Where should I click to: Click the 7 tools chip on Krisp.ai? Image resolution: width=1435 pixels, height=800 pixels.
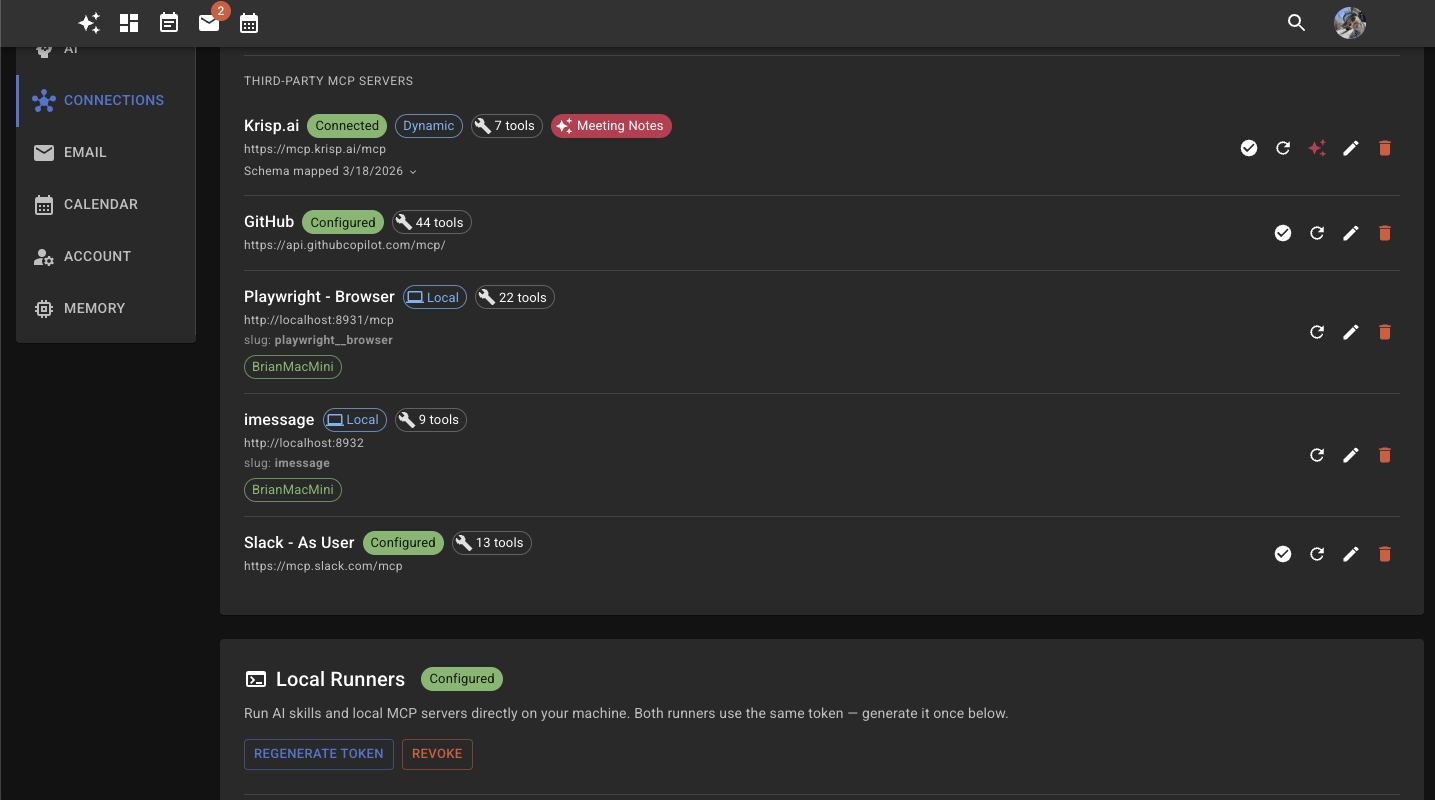tap(507, 126)
